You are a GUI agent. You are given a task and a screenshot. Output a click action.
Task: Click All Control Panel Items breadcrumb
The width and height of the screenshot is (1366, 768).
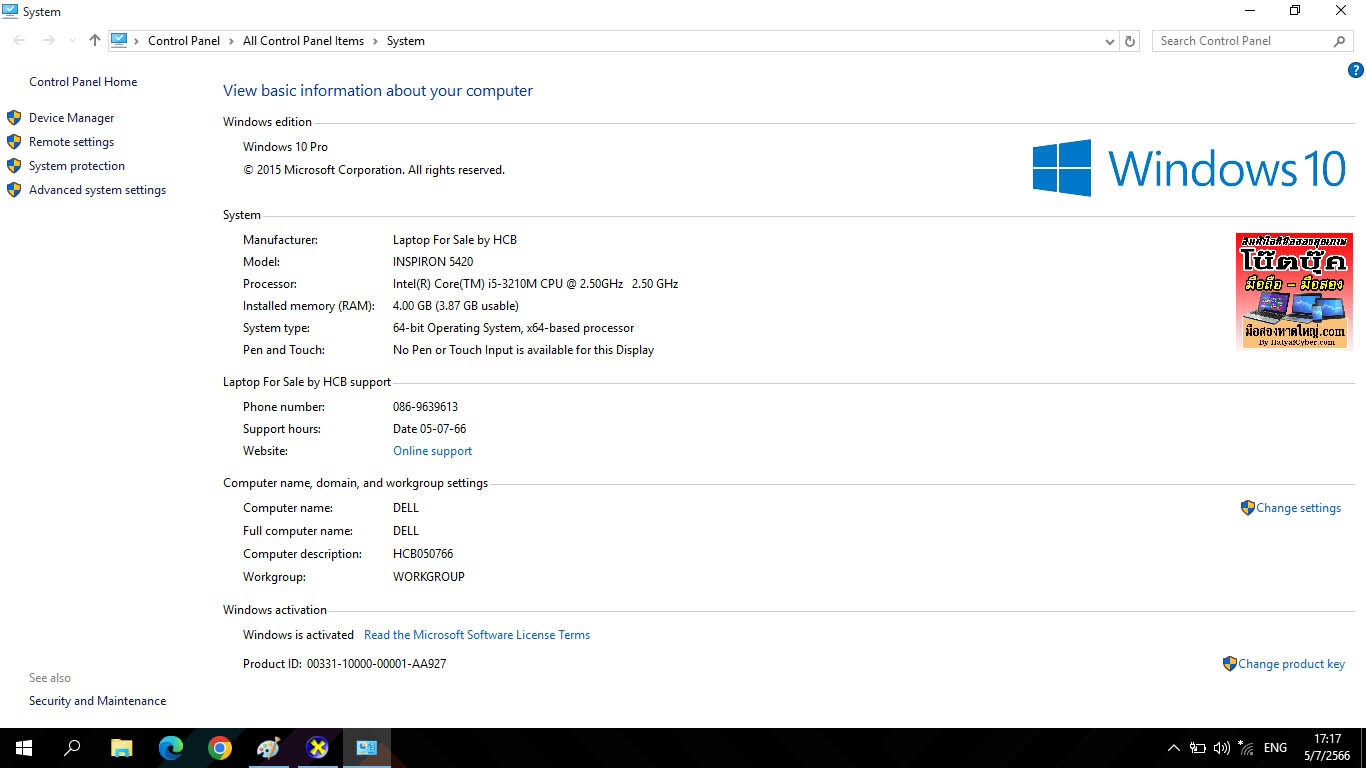tap(303, 41)
